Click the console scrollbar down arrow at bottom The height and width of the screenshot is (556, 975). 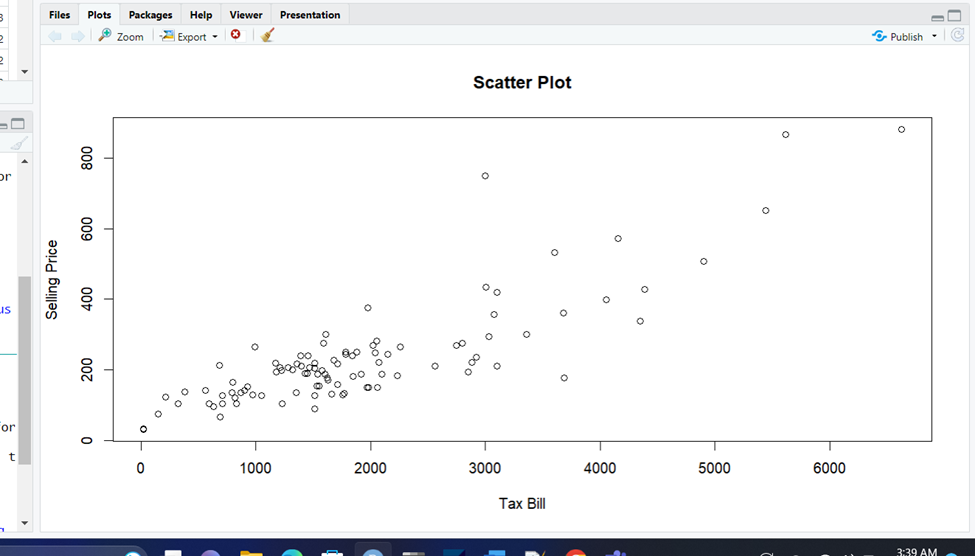click(x=25, y=522)
